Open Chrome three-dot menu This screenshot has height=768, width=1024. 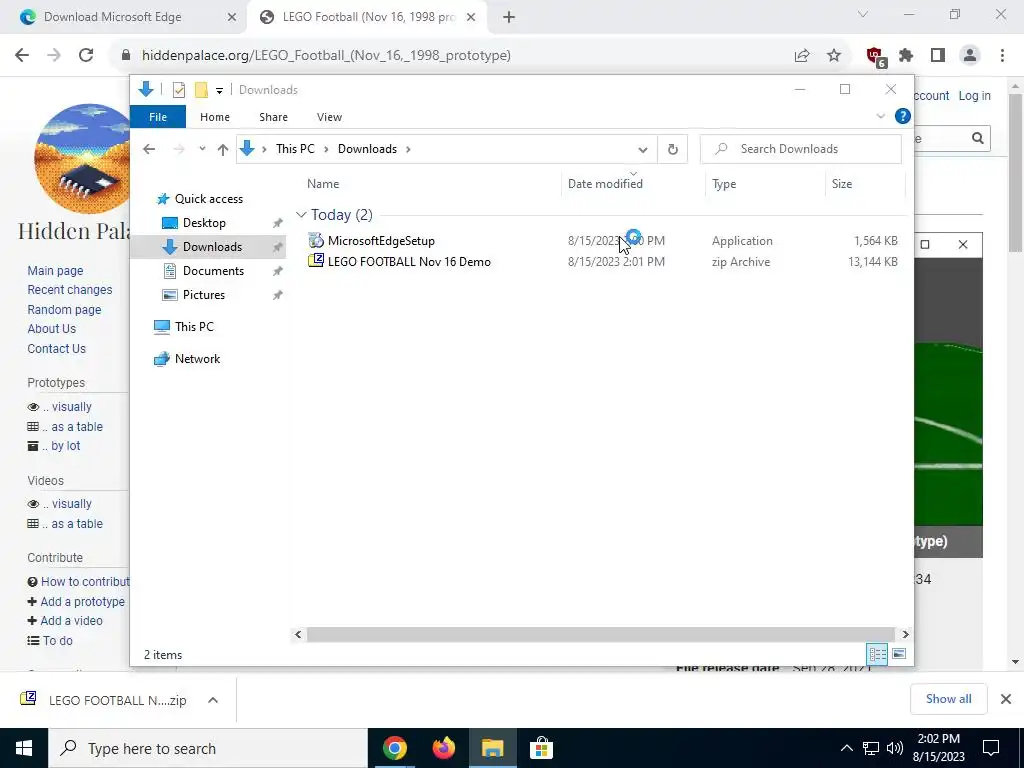pos(1002,56)
